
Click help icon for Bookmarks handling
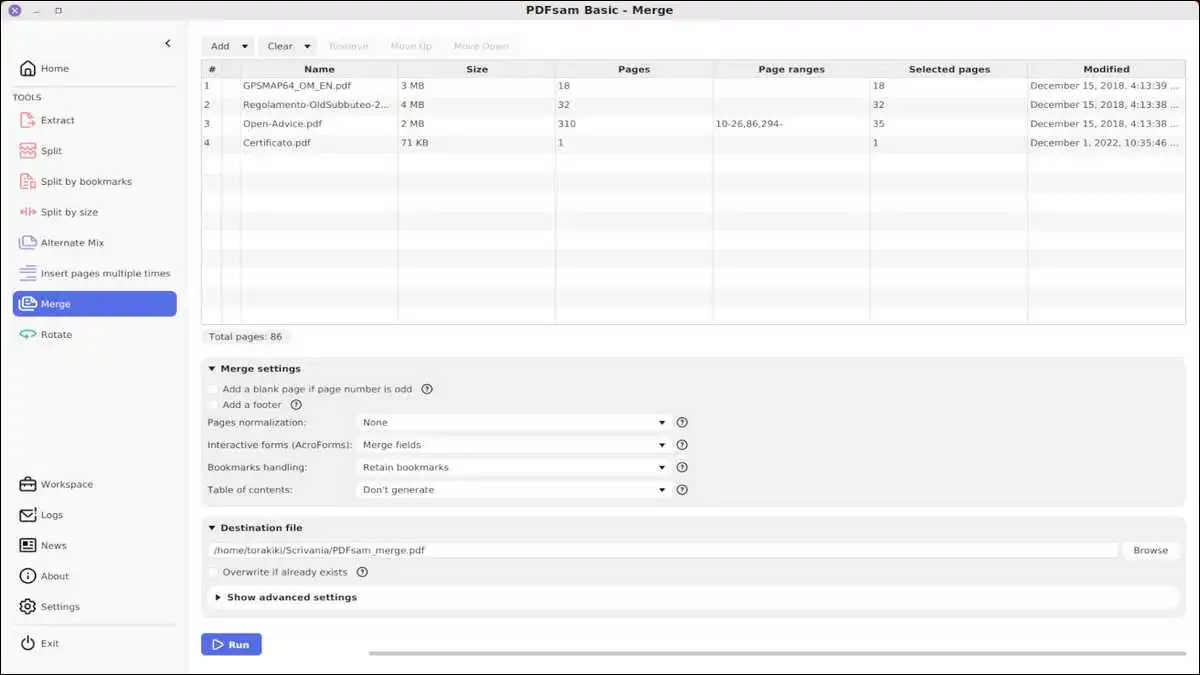(x=682, y=468)
